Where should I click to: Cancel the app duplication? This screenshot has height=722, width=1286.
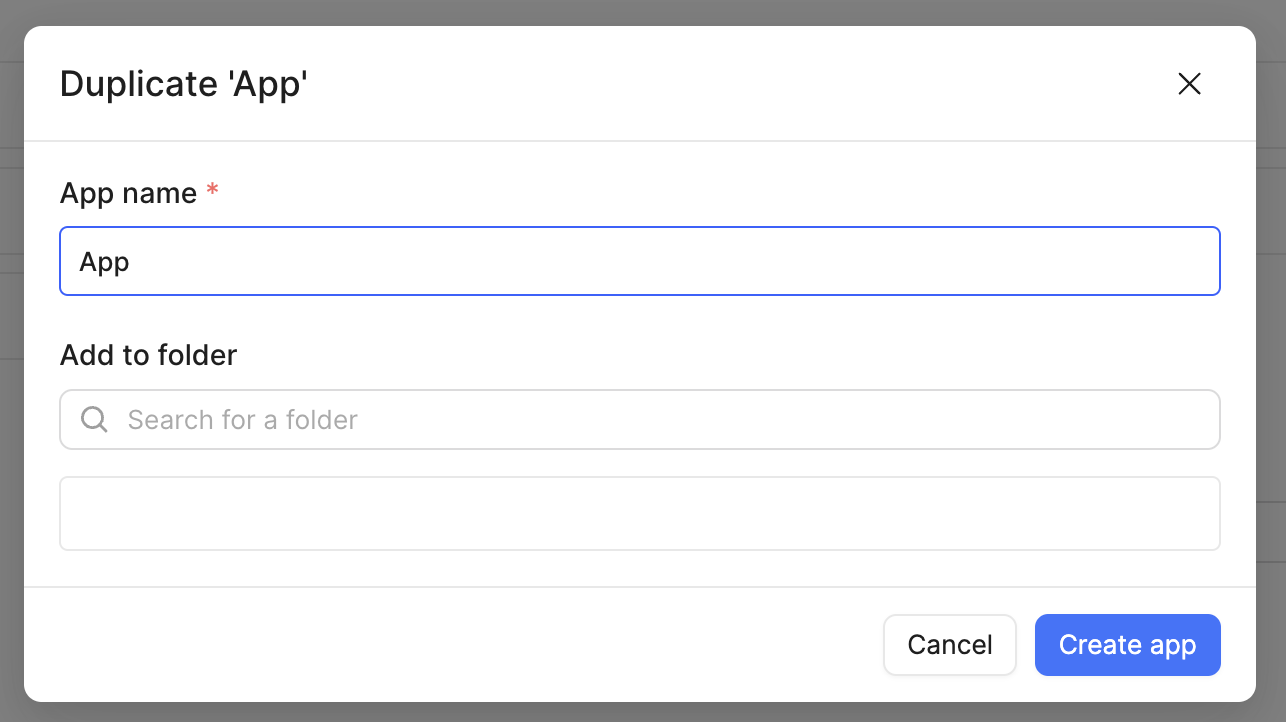pyautogui.click(x=950, y=645)
